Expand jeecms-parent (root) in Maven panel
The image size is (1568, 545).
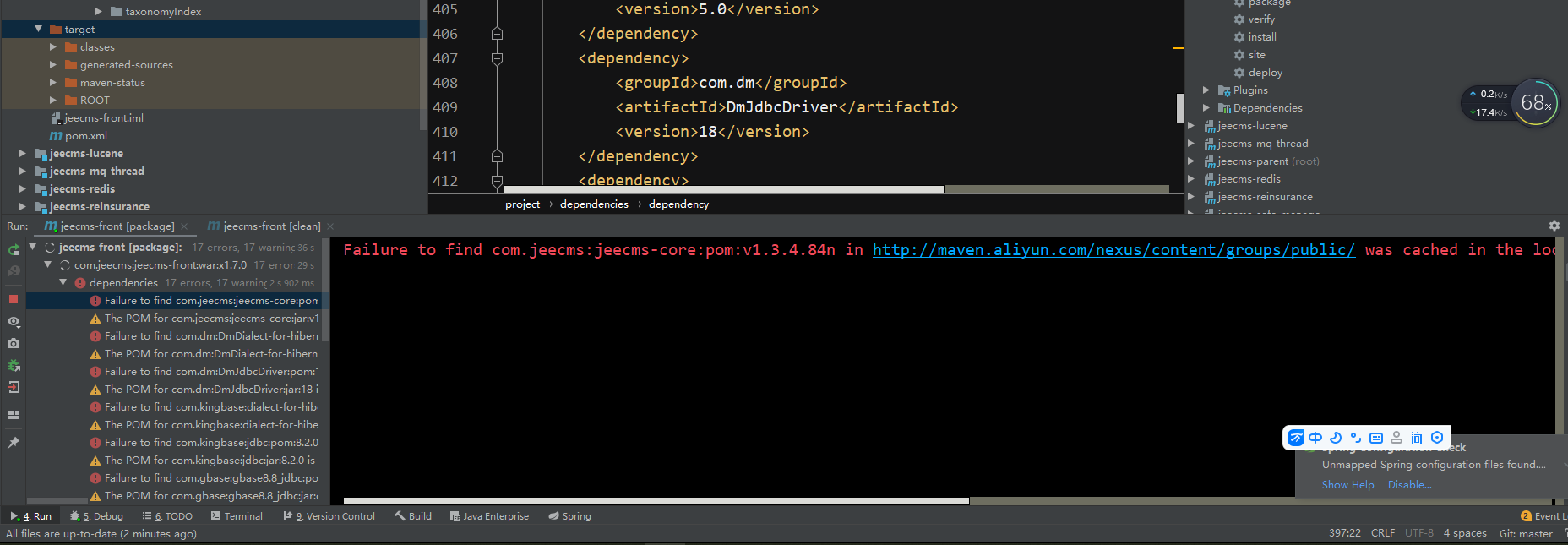pyautogui.click(x=1191, y=161)
